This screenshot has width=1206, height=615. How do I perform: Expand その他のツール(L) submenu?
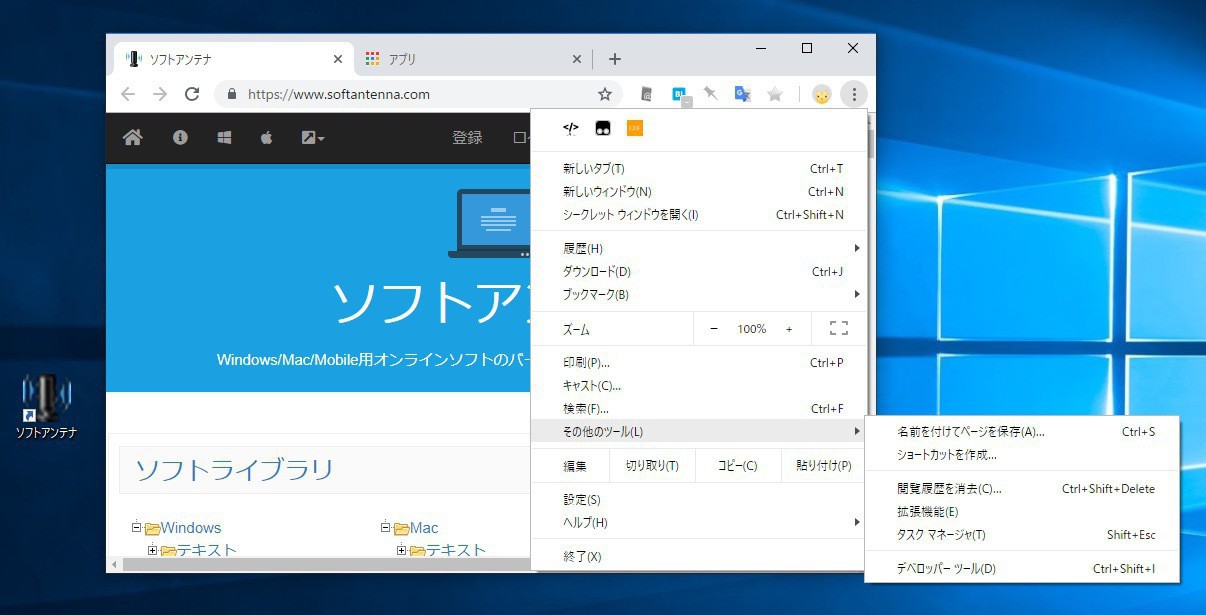[698, 432]
